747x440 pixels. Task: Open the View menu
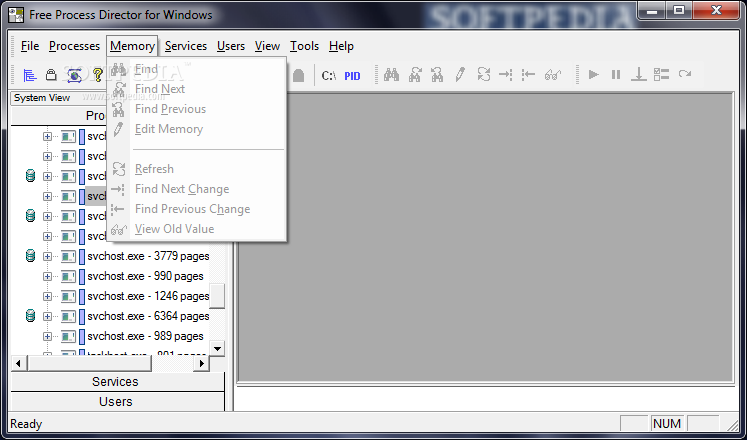(267, 46)
